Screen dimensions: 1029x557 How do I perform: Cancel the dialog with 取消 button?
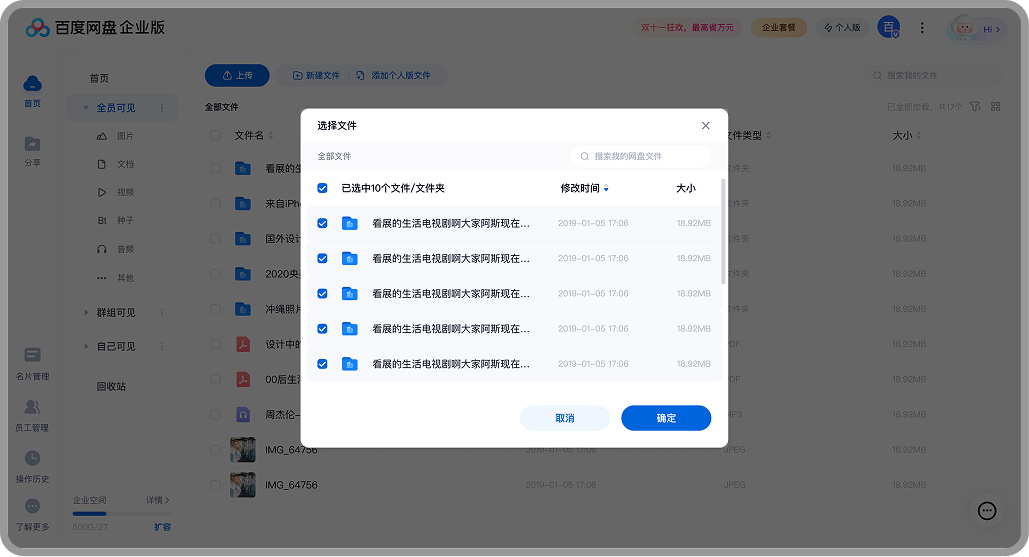coord(564,418)
